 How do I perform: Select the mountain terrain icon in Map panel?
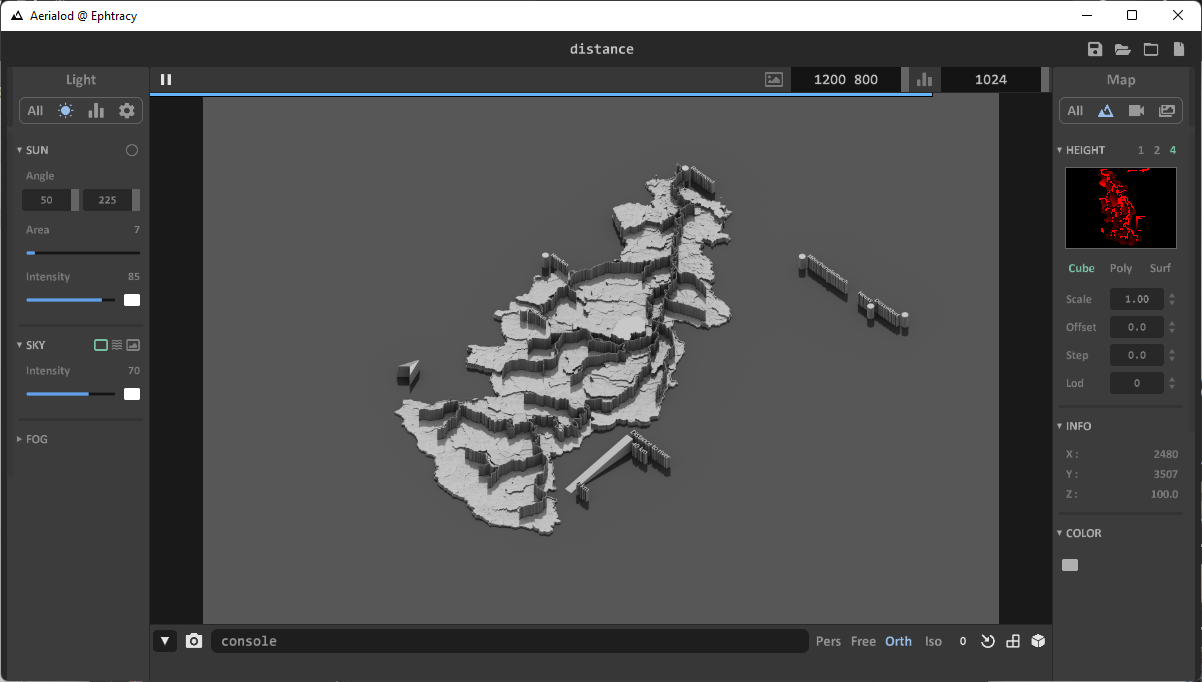[x=1106, y=110]
